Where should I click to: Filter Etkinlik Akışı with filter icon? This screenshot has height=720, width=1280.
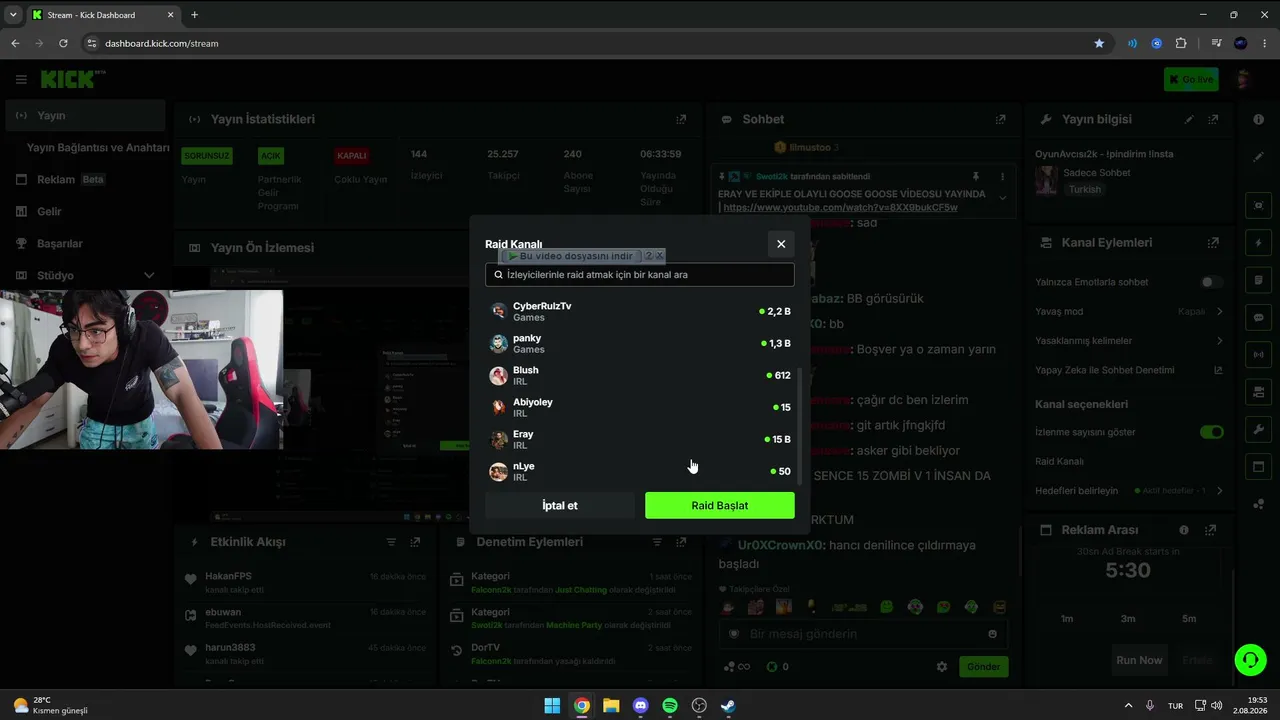tap(391, 542)
